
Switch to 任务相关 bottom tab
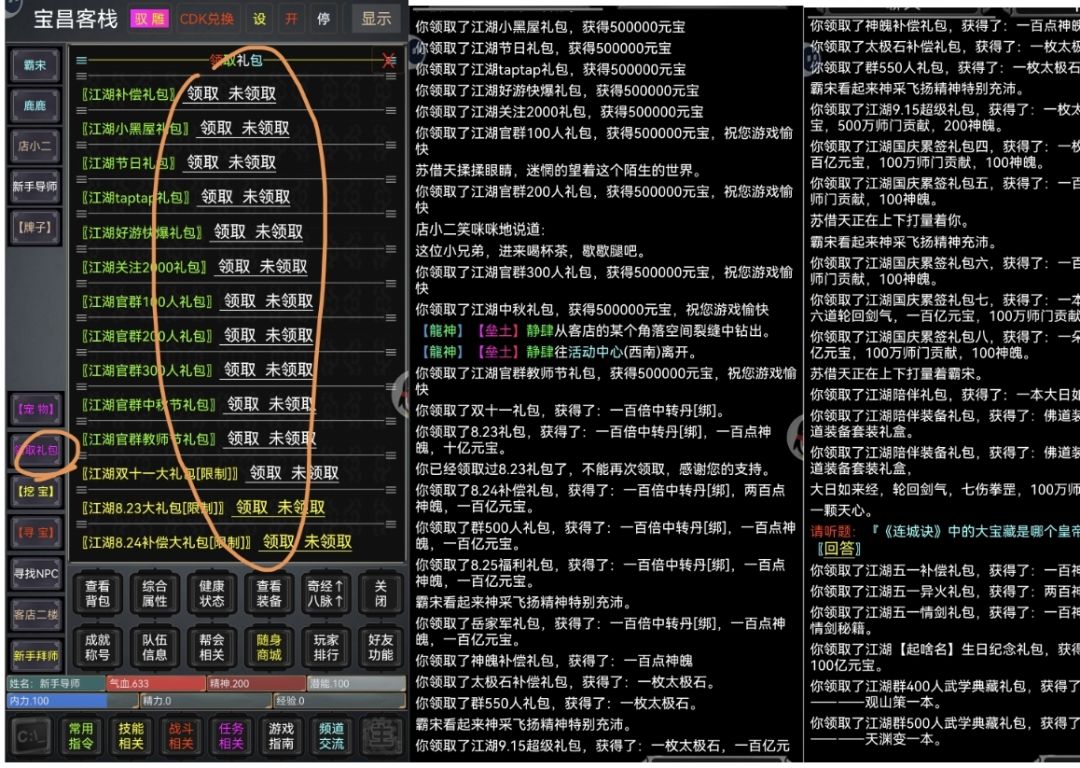[231, 736]
